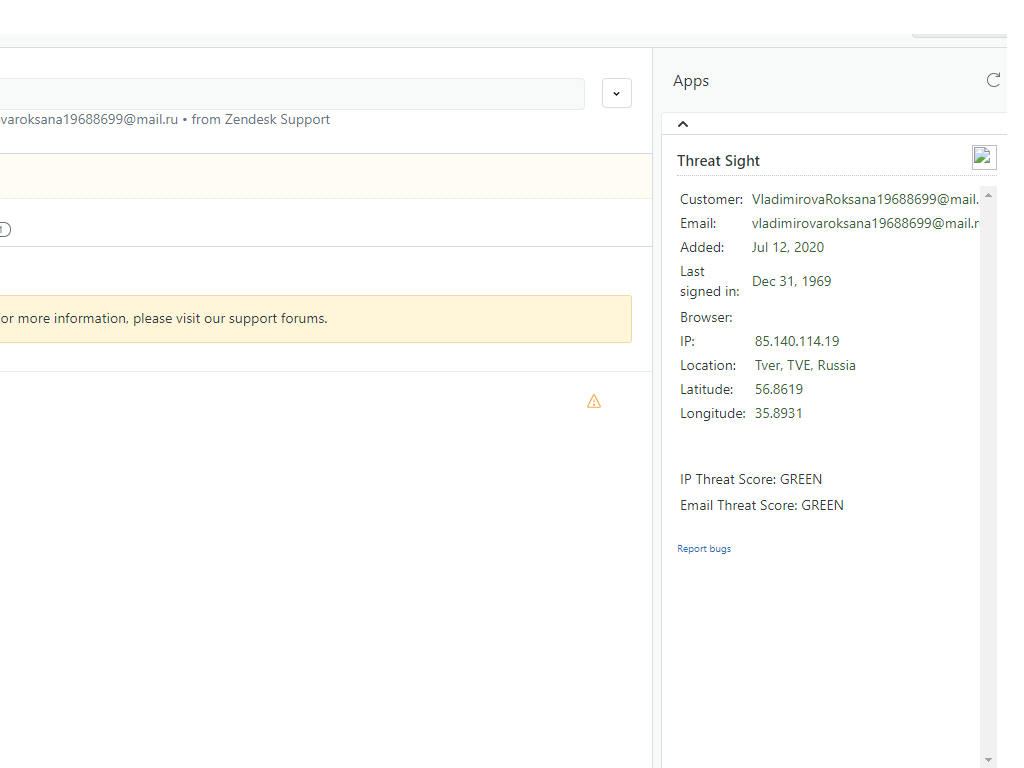Collapse the Threat Sight app section
The image size is (1024, 768).
(683, 124)
